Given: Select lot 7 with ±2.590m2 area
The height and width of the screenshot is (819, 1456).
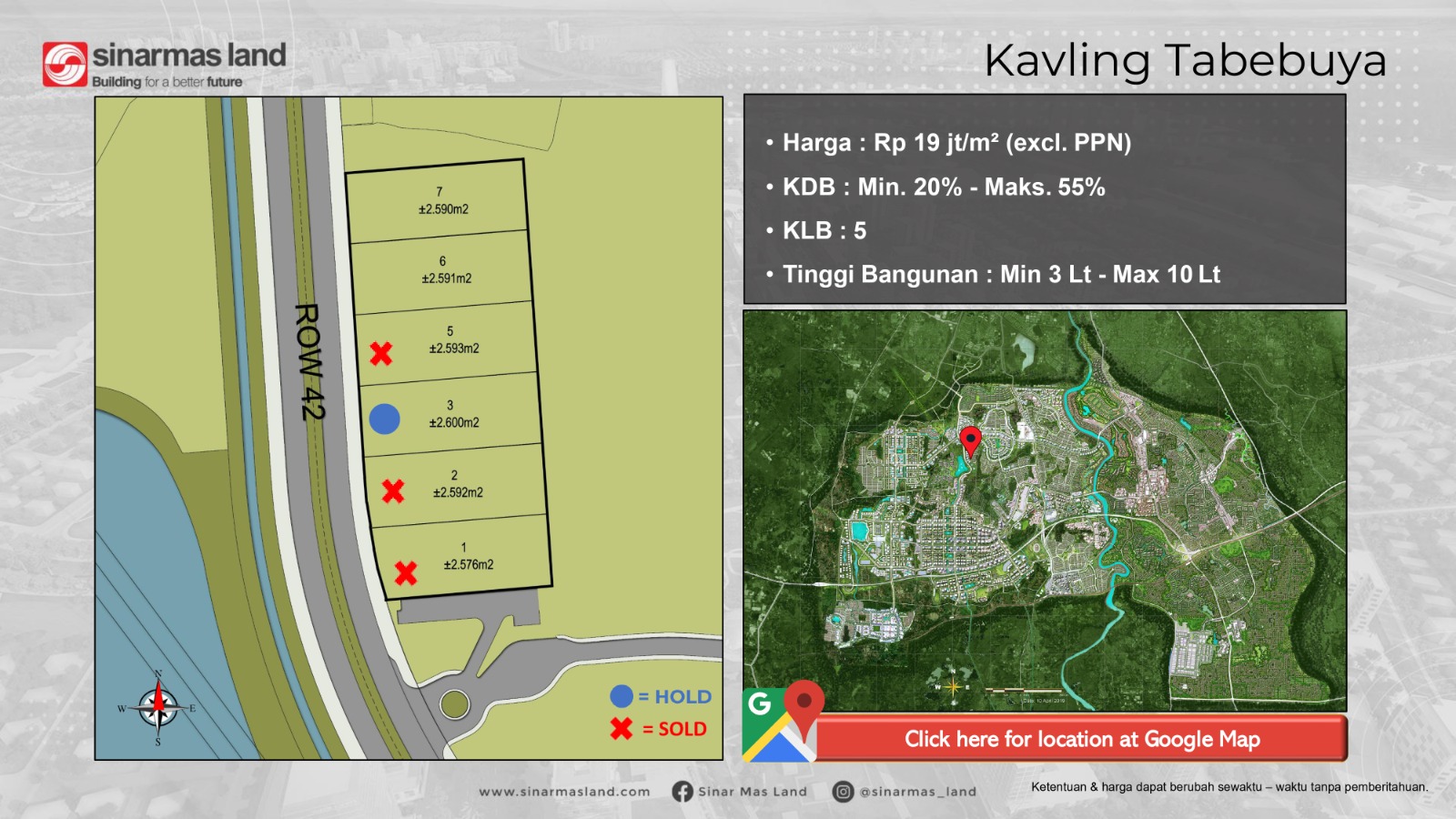Looking at the screenshot, I should [443, 201].
